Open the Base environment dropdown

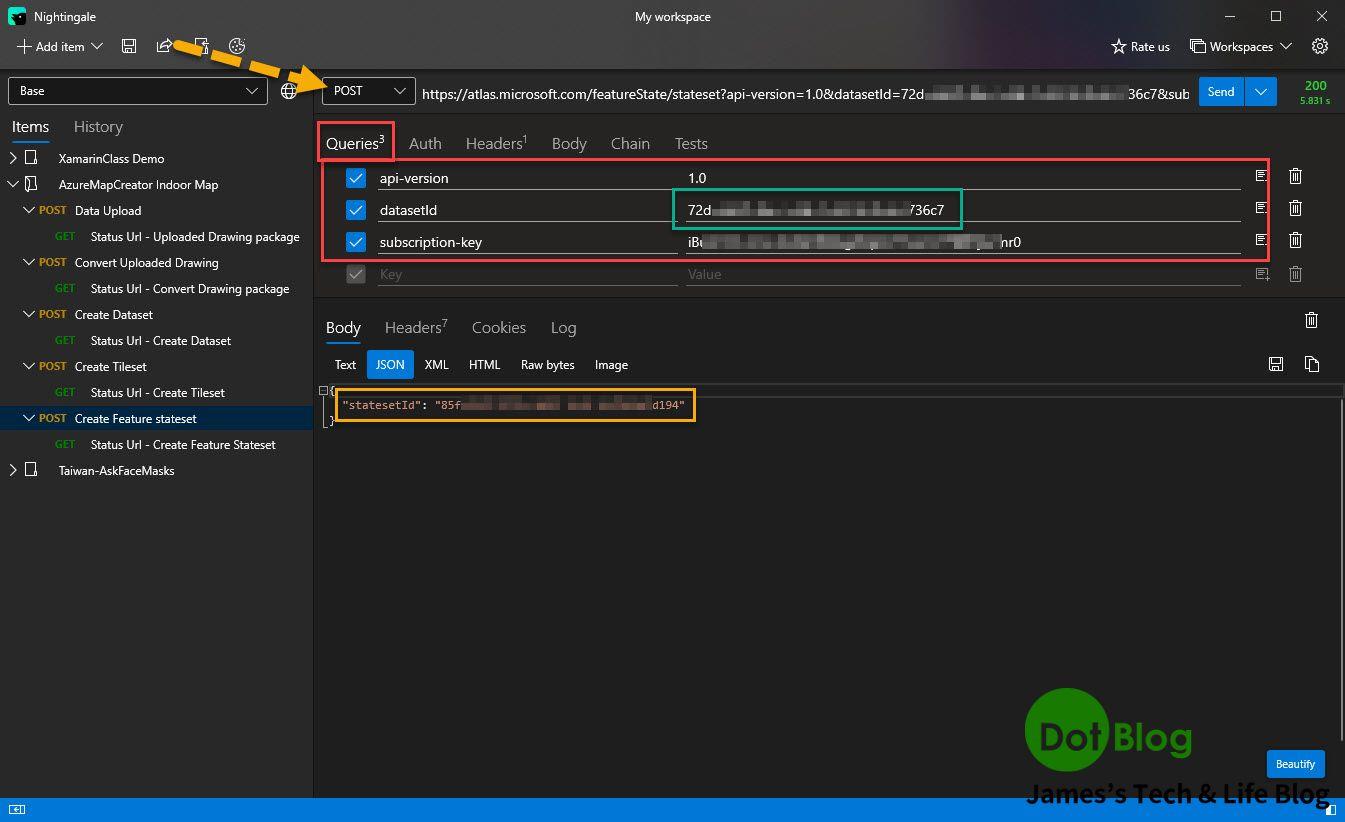coord(138,91)
